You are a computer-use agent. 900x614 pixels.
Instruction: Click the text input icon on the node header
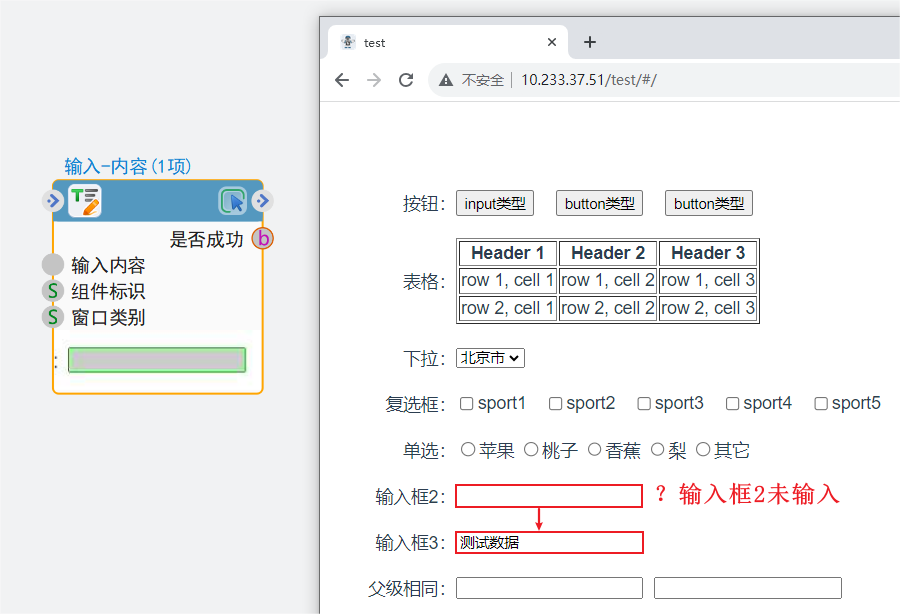coord(85,201)
